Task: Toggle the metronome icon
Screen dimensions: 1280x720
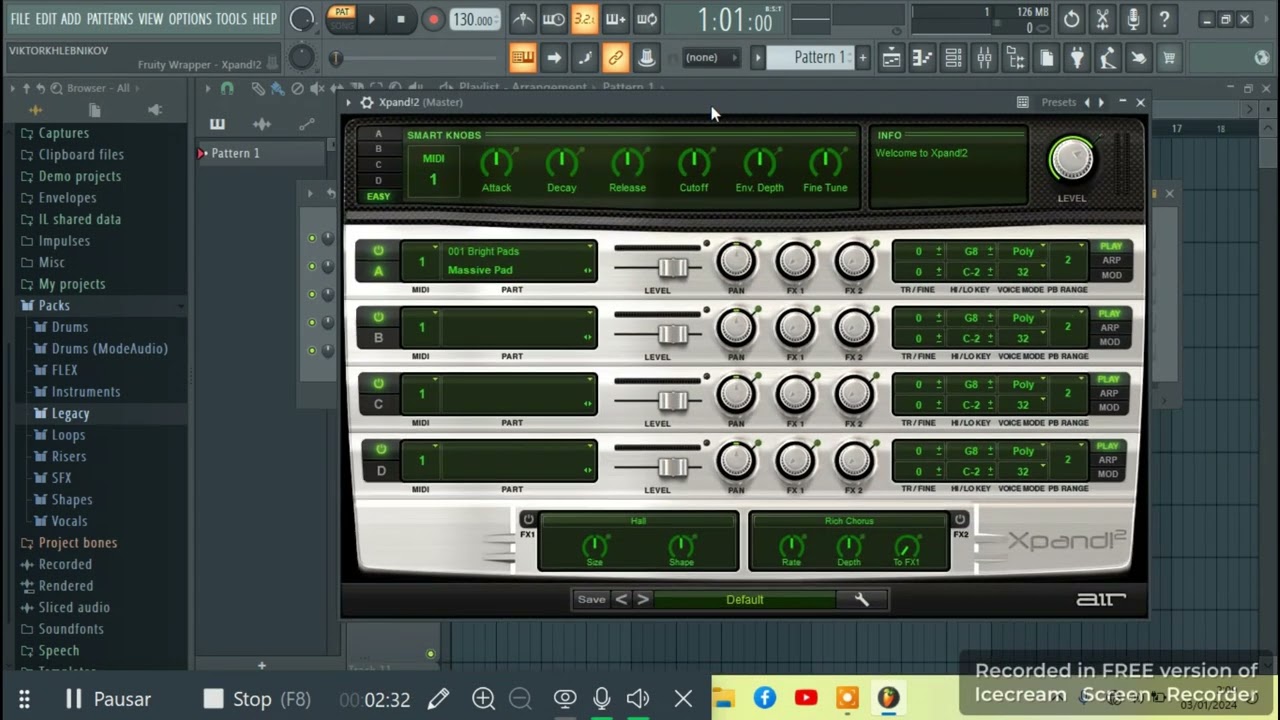Action: pos(522,19)
